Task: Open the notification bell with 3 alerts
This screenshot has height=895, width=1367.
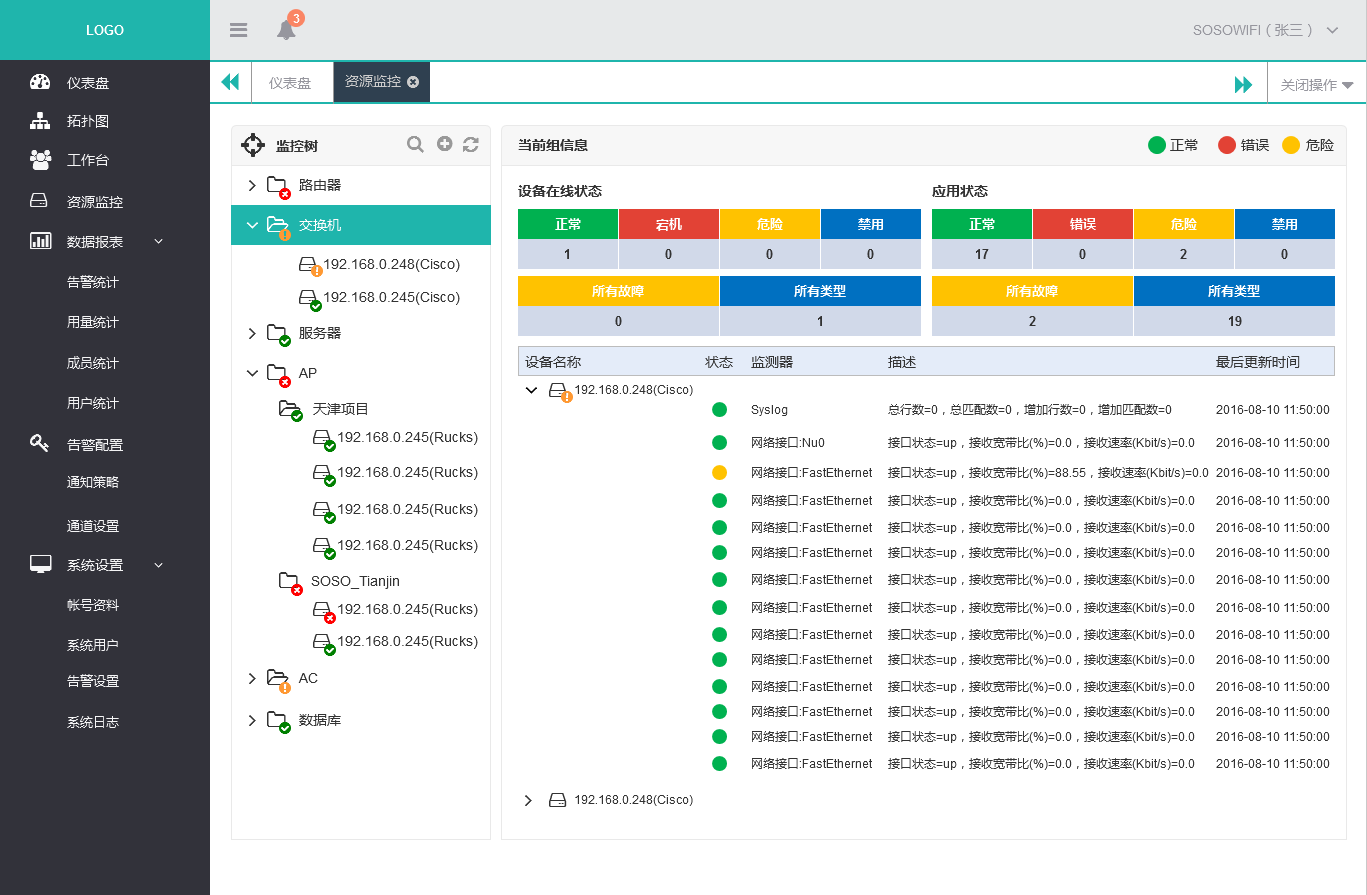Action: click(287, 29)
